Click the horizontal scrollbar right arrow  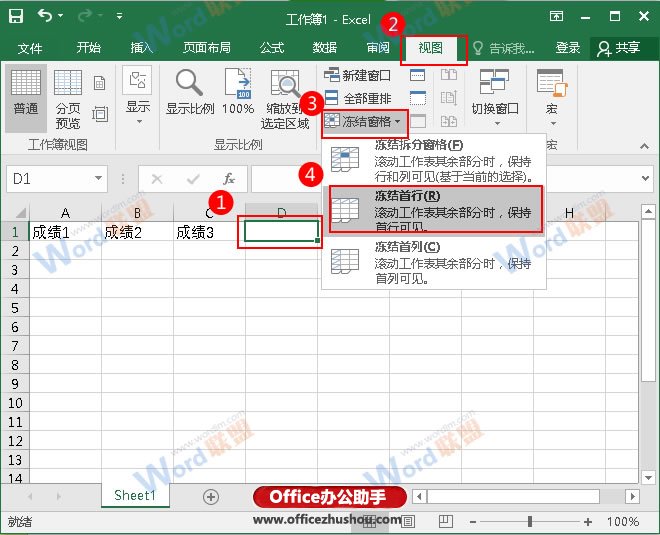tap(632, 496)
